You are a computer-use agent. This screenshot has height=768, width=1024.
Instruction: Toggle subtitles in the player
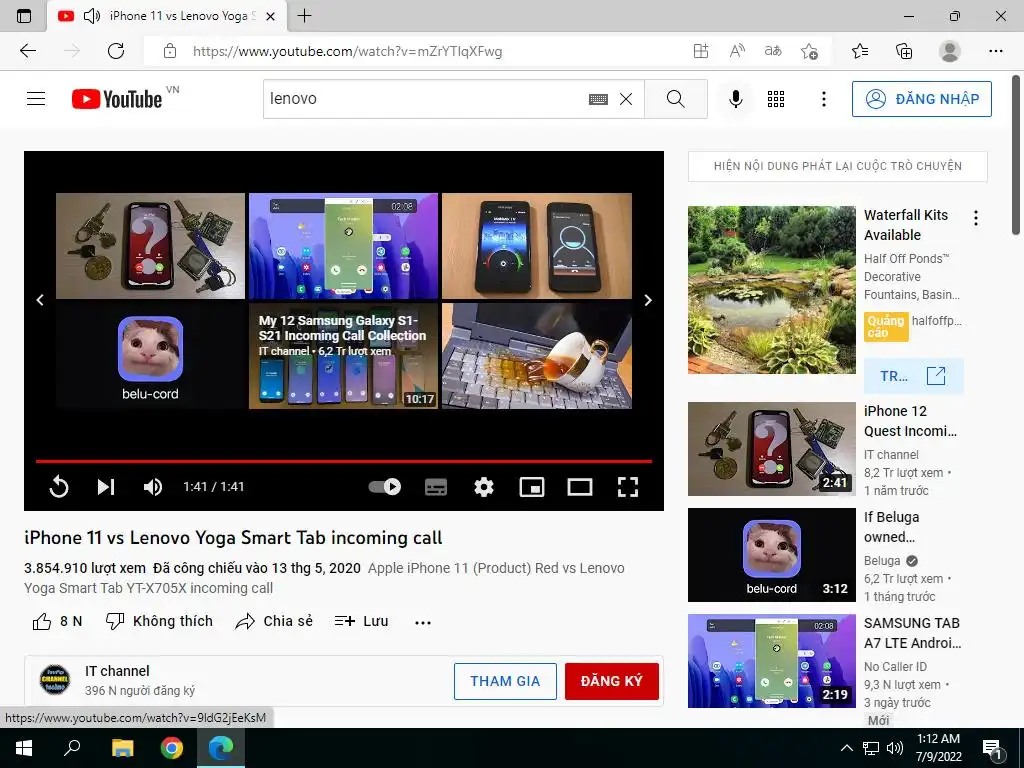[x=436, y=487]
